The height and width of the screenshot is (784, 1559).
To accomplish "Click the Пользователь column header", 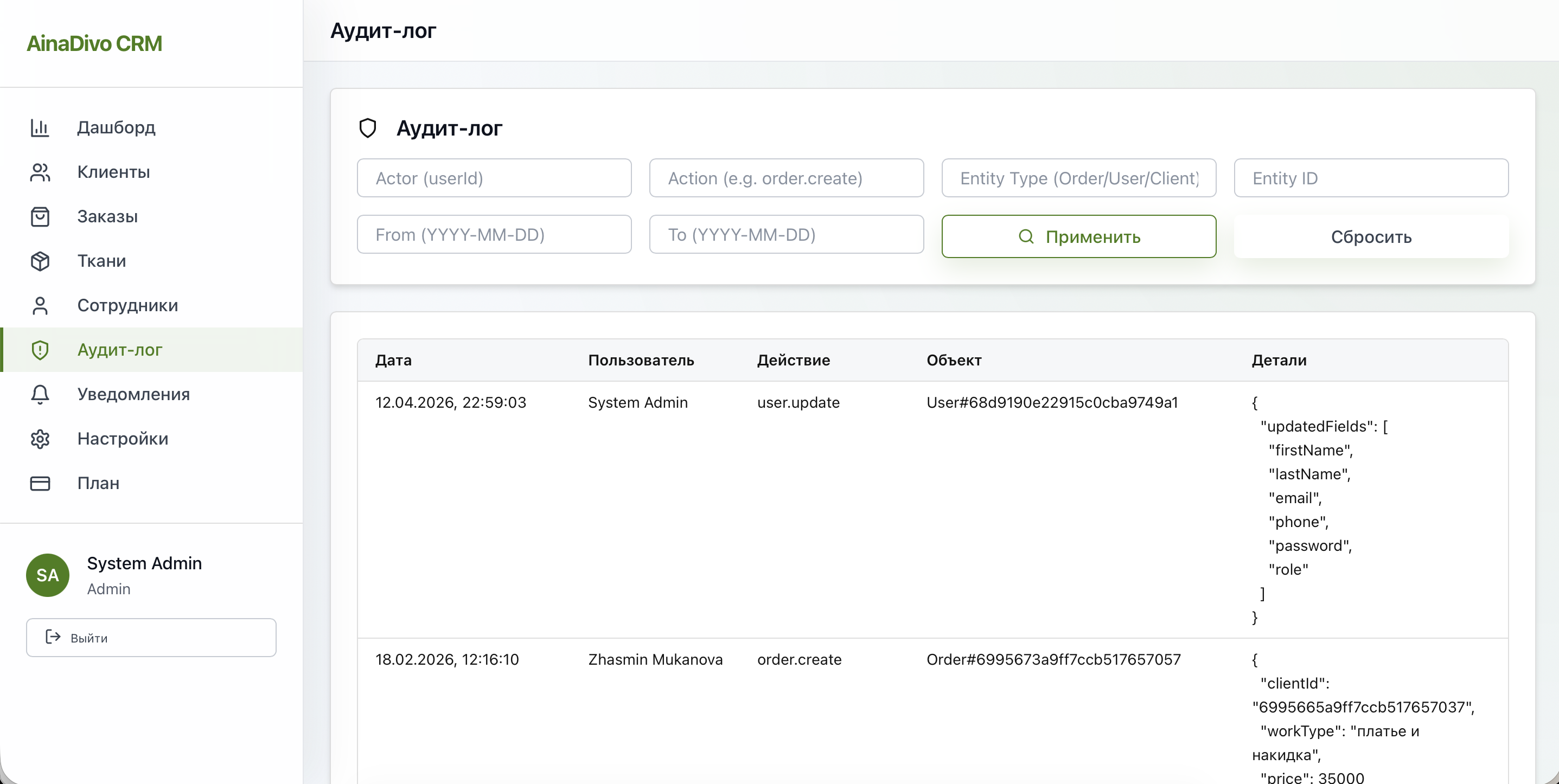I will click(641, 360).
